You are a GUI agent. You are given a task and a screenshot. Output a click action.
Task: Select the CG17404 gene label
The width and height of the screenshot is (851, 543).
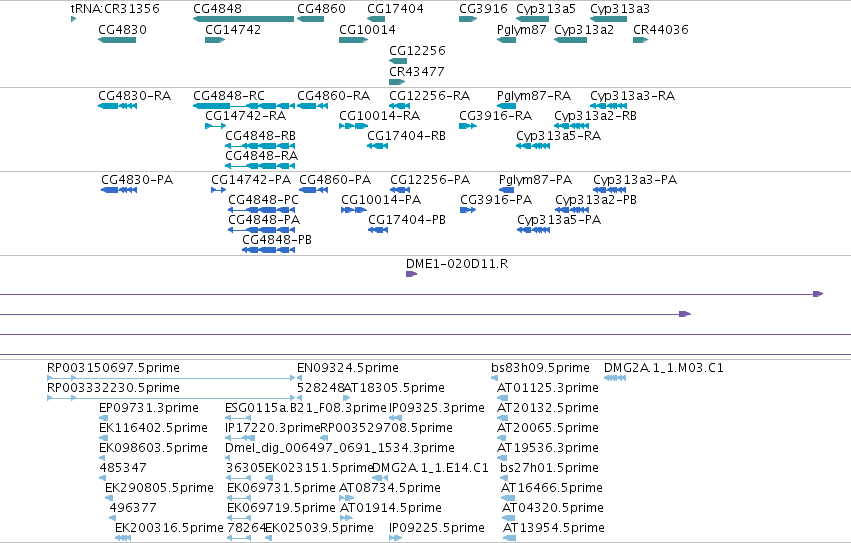pyautogui.click(x=395, y=9)
